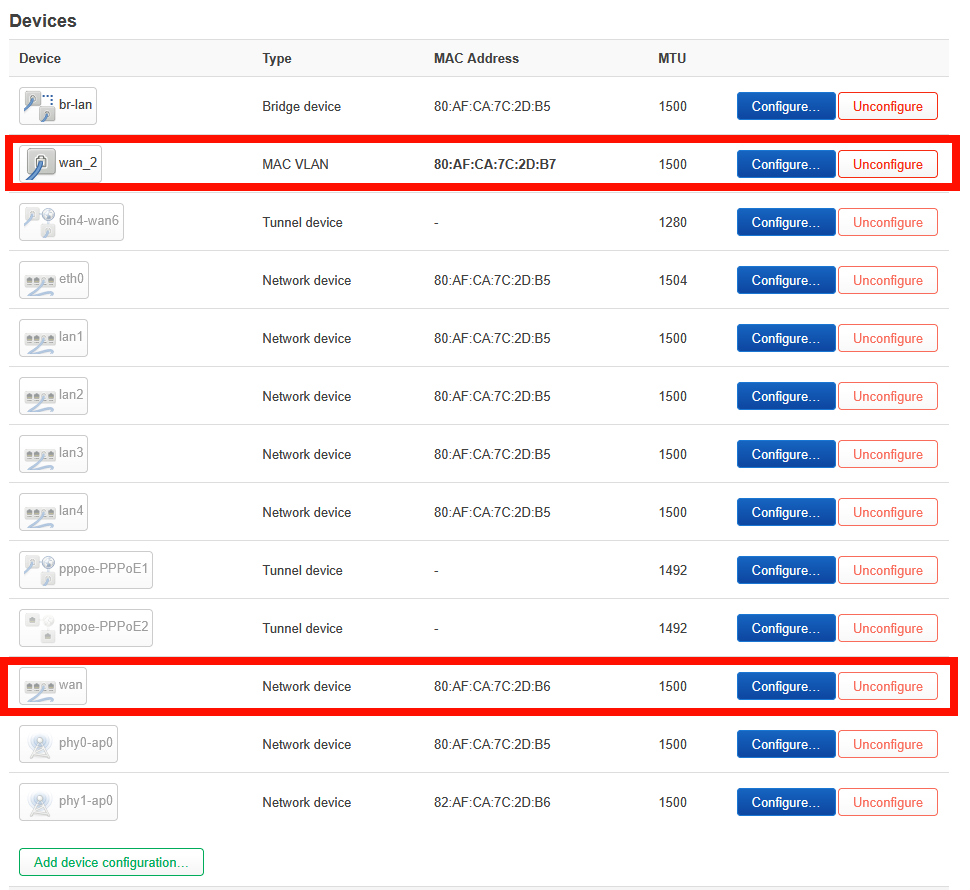The image size is (970, 890).
Task: Unconfigure the eth0 device
Action: 887,280
